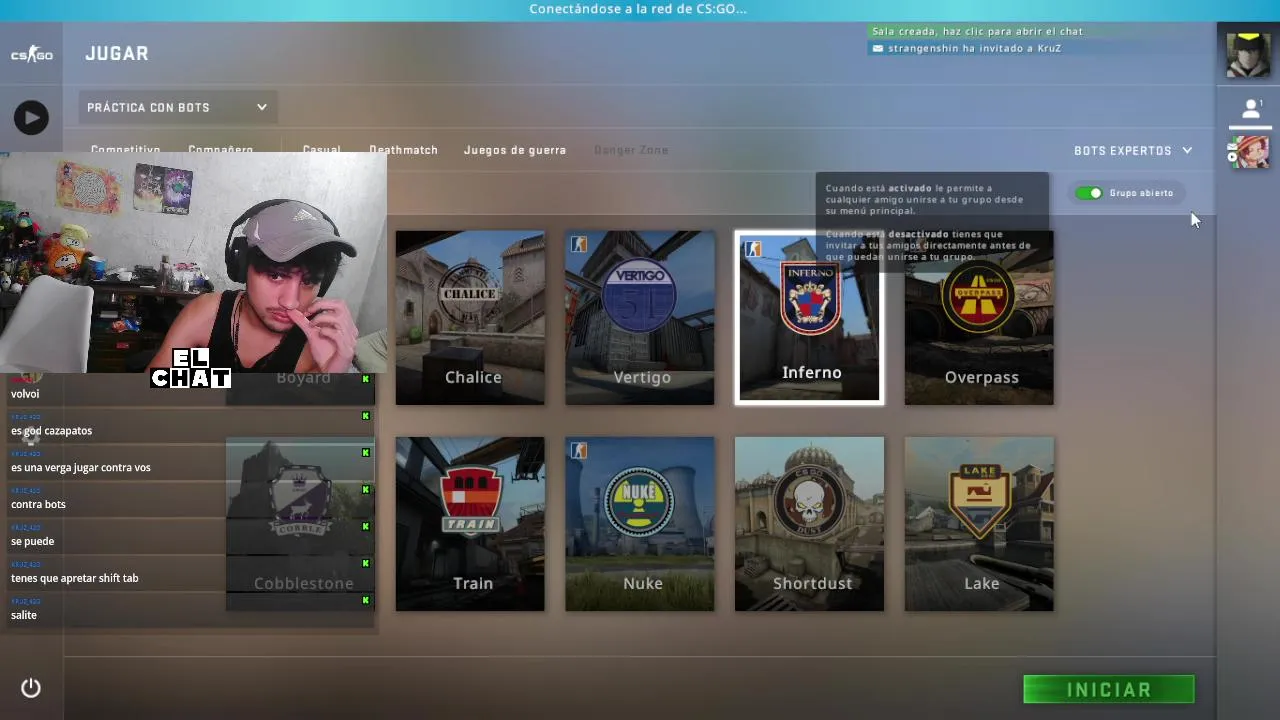Choose the Train map label
Screen dimensions: 1280x720
tap(473, 583)
